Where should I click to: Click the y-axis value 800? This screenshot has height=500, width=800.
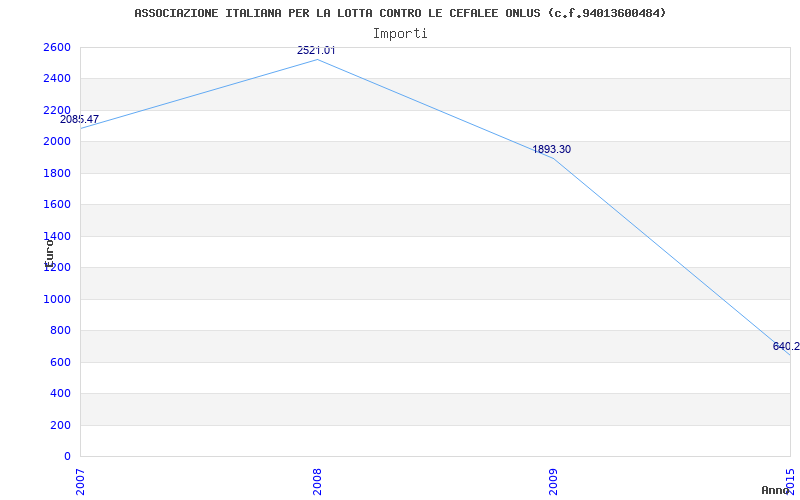coord(63,331)
